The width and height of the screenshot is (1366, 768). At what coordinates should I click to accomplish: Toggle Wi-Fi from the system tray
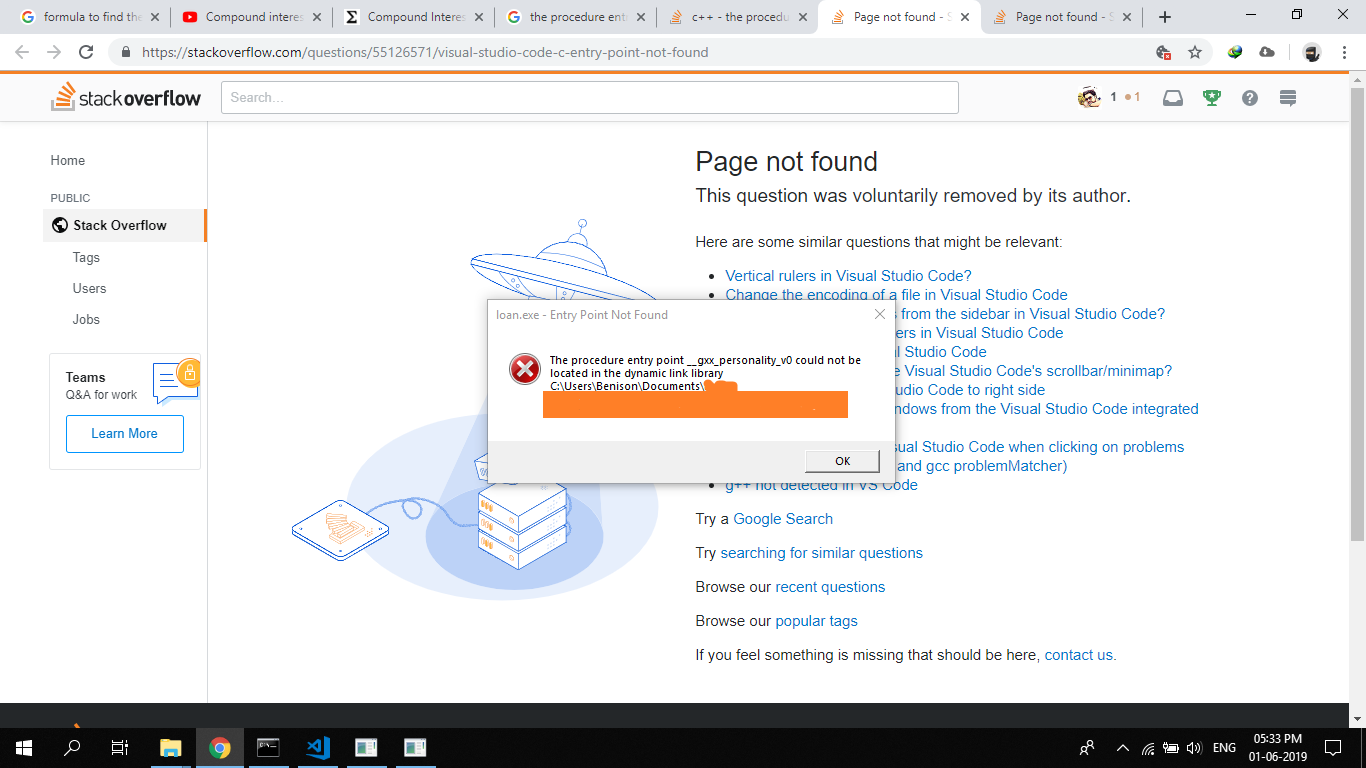(1146, 747)
